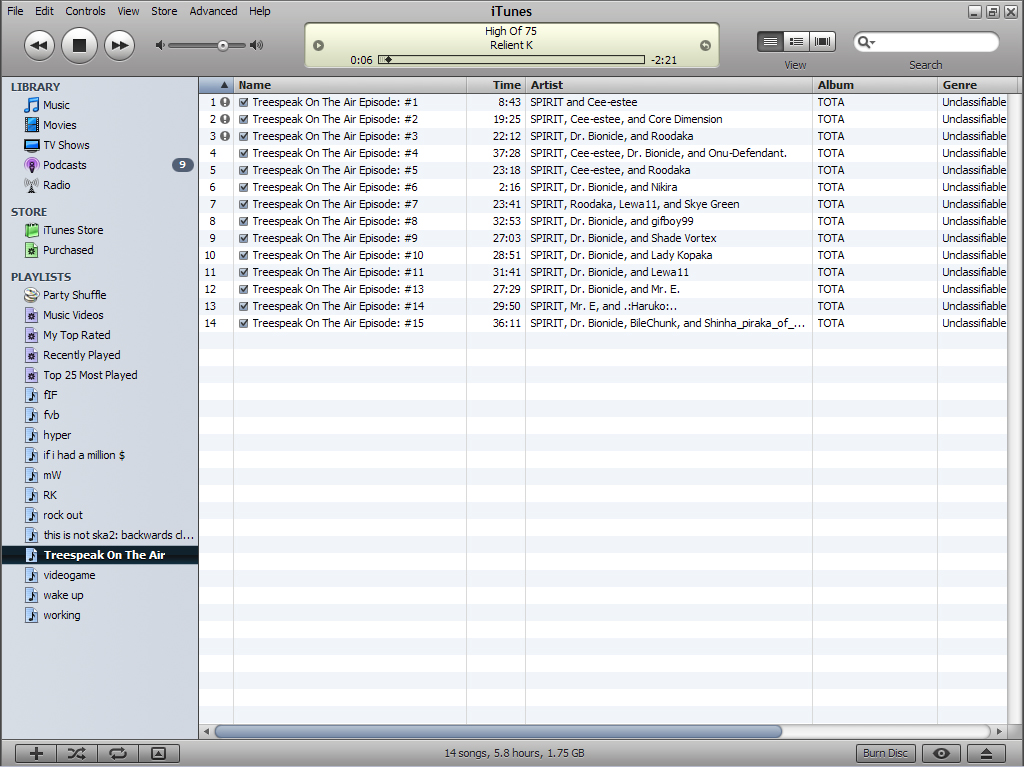Screen dimensions: 1024x768
Task: Show album artwork pane
Action: (x=159, y=753)
